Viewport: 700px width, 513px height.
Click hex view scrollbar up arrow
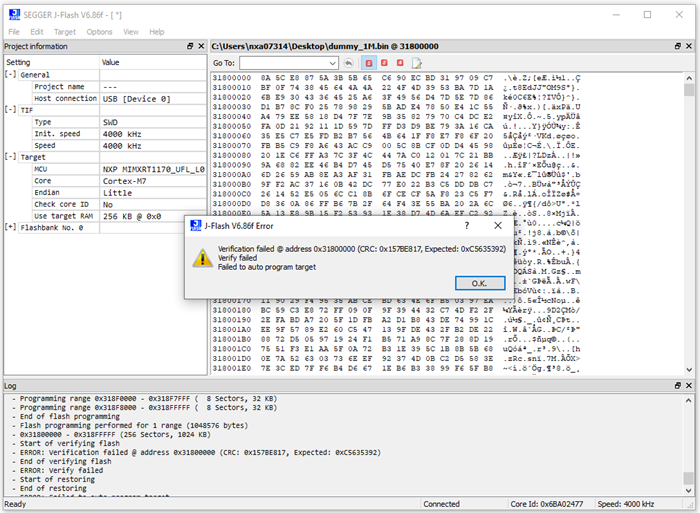click(689, 78)
